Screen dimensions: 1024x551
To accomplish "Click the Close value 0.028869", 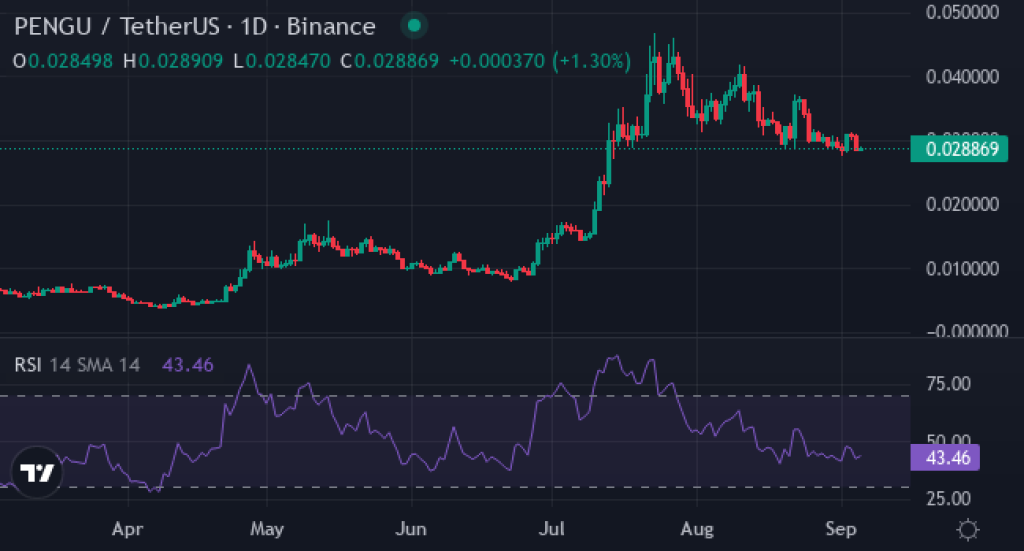I will 396,61.
